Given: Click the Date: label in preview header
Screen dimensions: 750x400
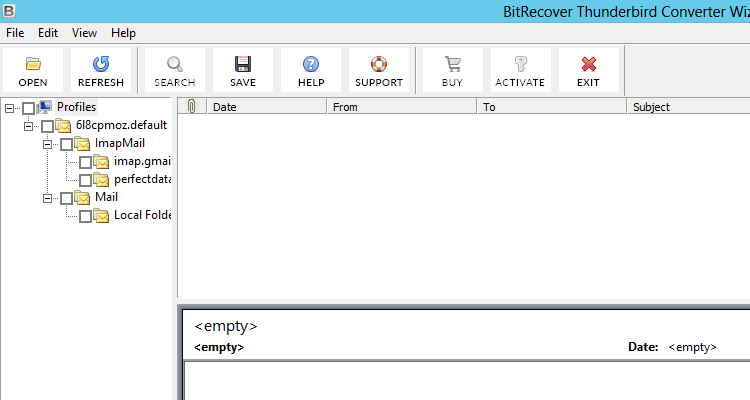Looking at the screenshot, I should [x=643, y=347].
